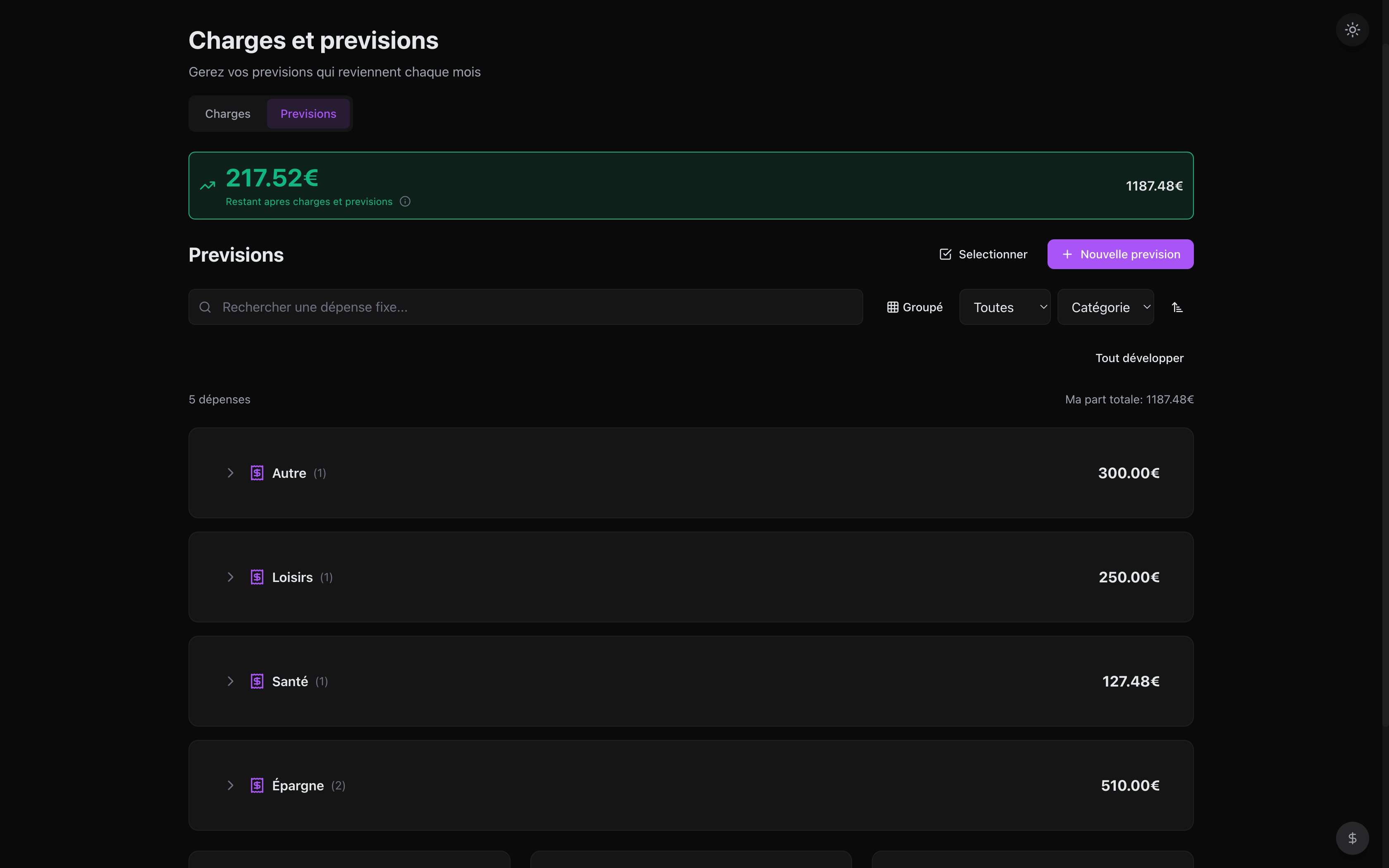This screenshot has width=1389, height=868.
Task: Click the receipt icon next to Autre
Action: (x=257, y=473)
